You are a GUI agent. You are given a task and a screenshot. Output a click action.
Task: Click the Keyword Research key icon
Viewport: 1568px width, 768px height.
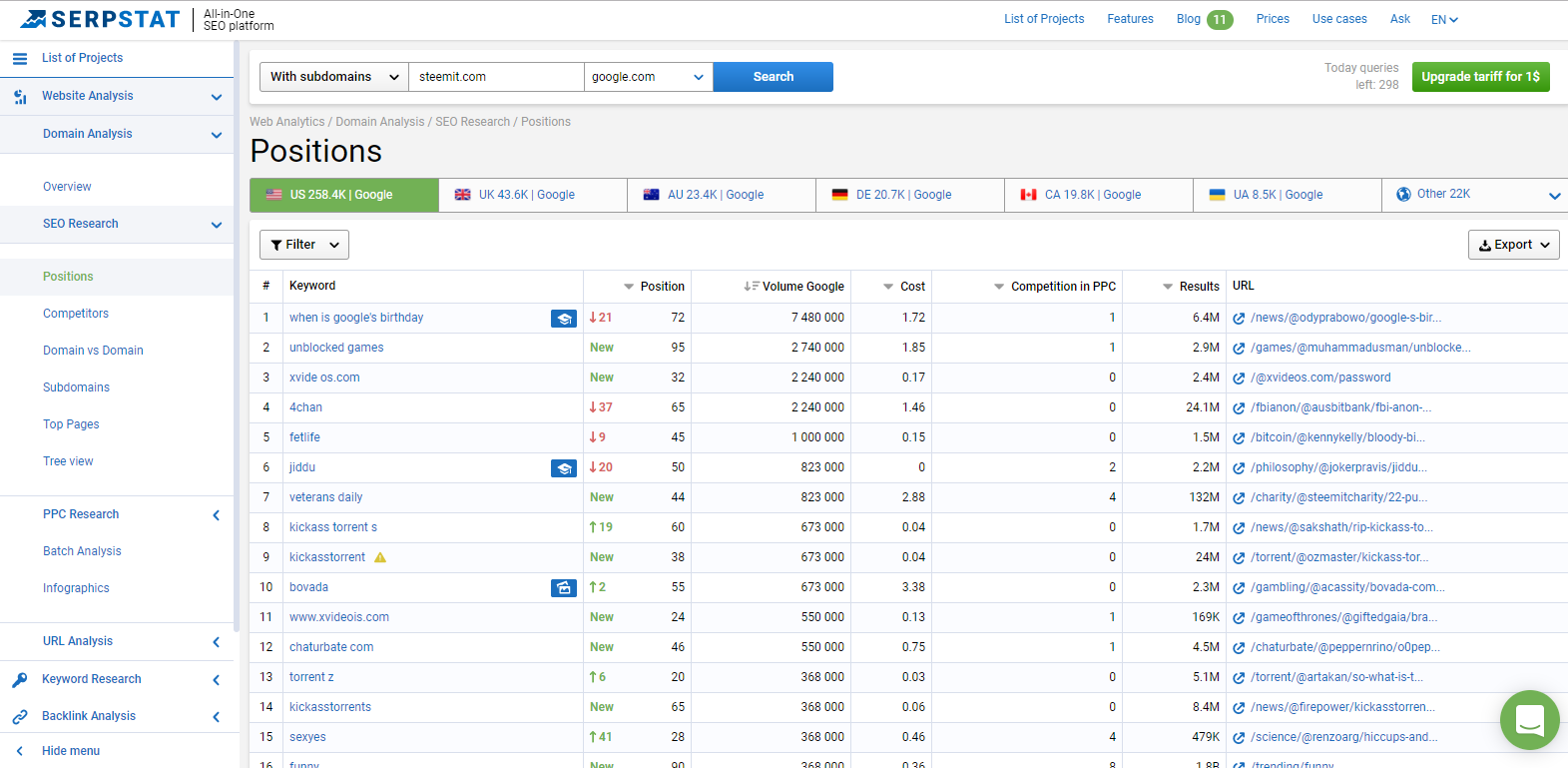tap(20, 680)
